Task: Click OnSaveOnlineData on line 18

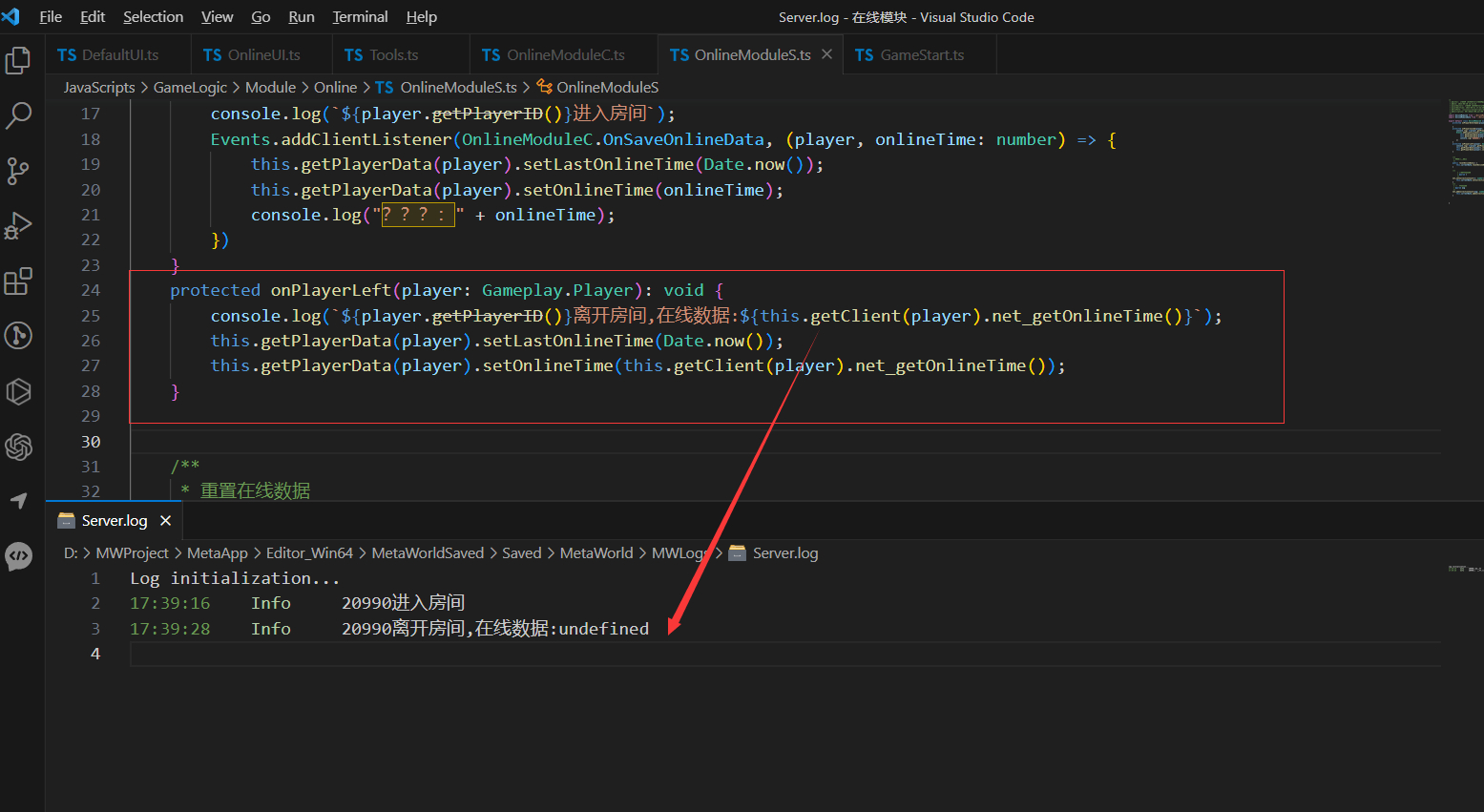Action: click(683, 139)
